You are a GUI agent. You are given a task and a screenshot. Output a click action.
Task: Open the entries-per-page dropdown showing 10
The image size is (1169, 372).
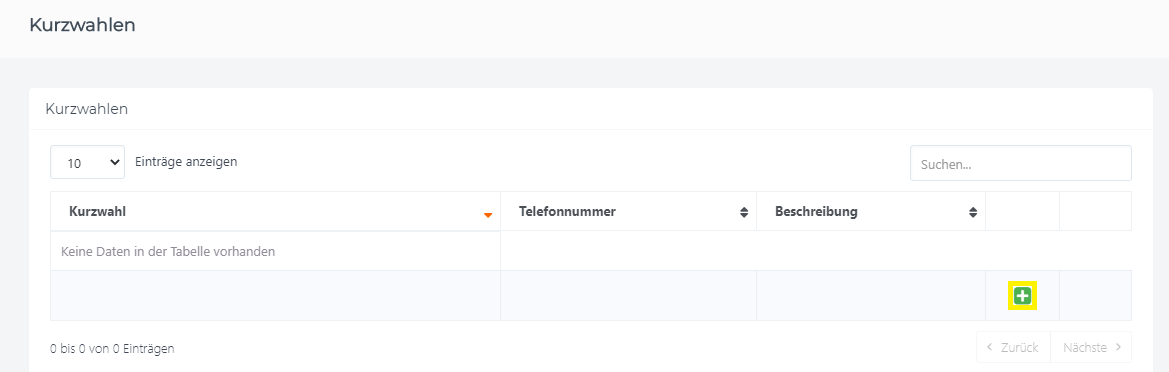[87, 162]
